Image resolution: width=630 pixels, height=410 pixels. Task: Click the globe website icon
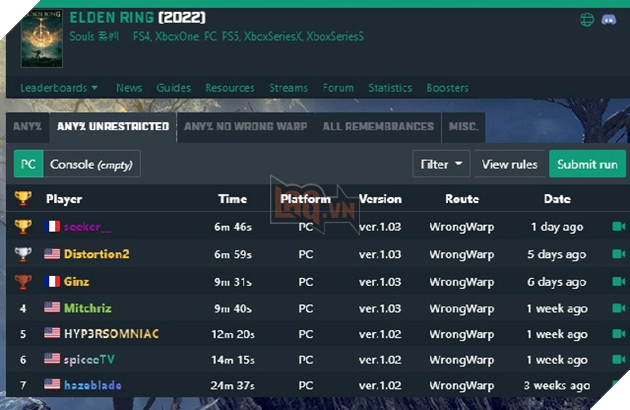point(586,19)
